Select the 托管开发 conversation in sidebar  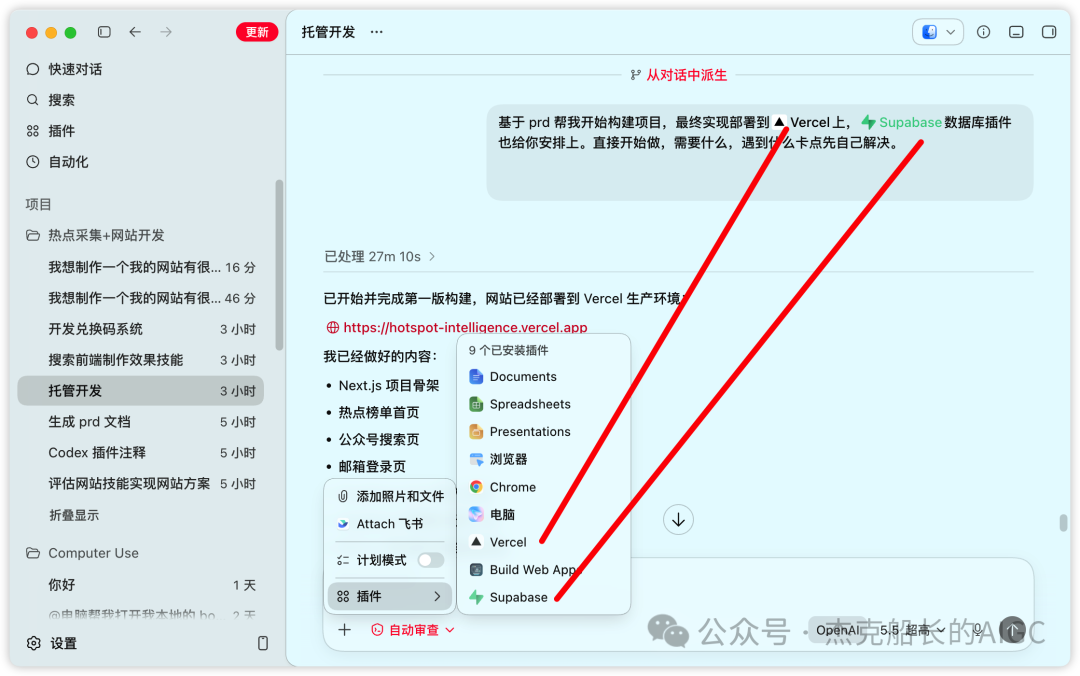(x=141, y=391)
